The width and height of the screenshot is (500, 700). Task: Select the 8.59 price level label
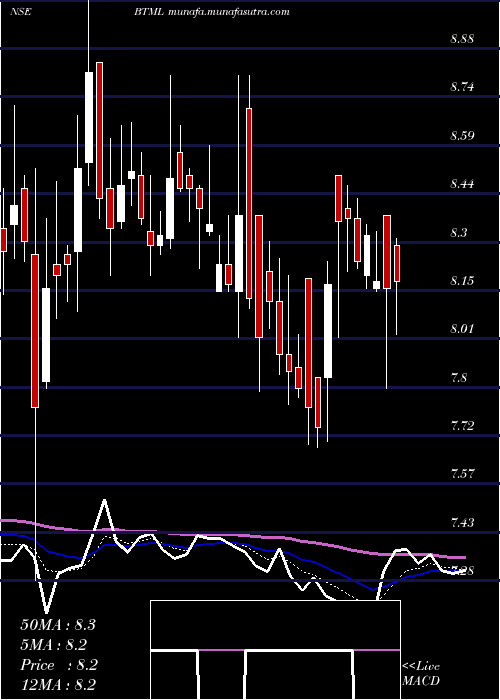point(462,136)
